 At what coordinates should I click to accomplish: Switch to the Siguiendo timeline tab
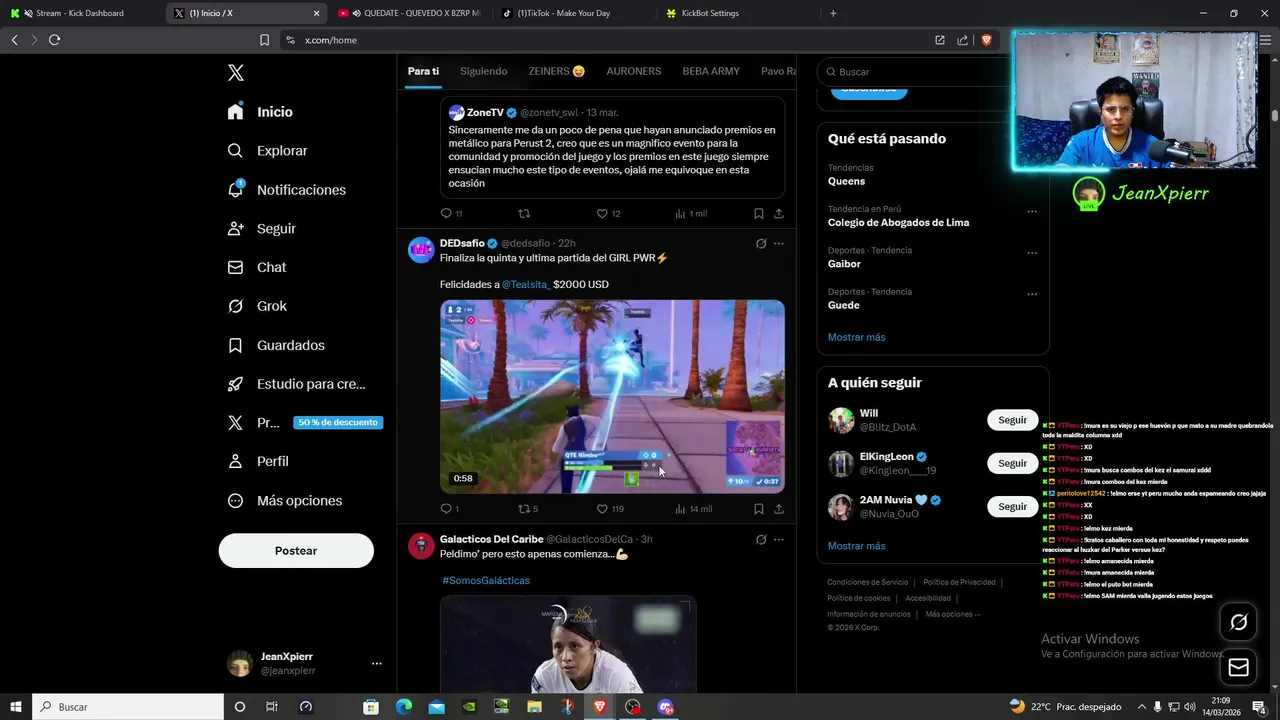click(x=483, y=72)
